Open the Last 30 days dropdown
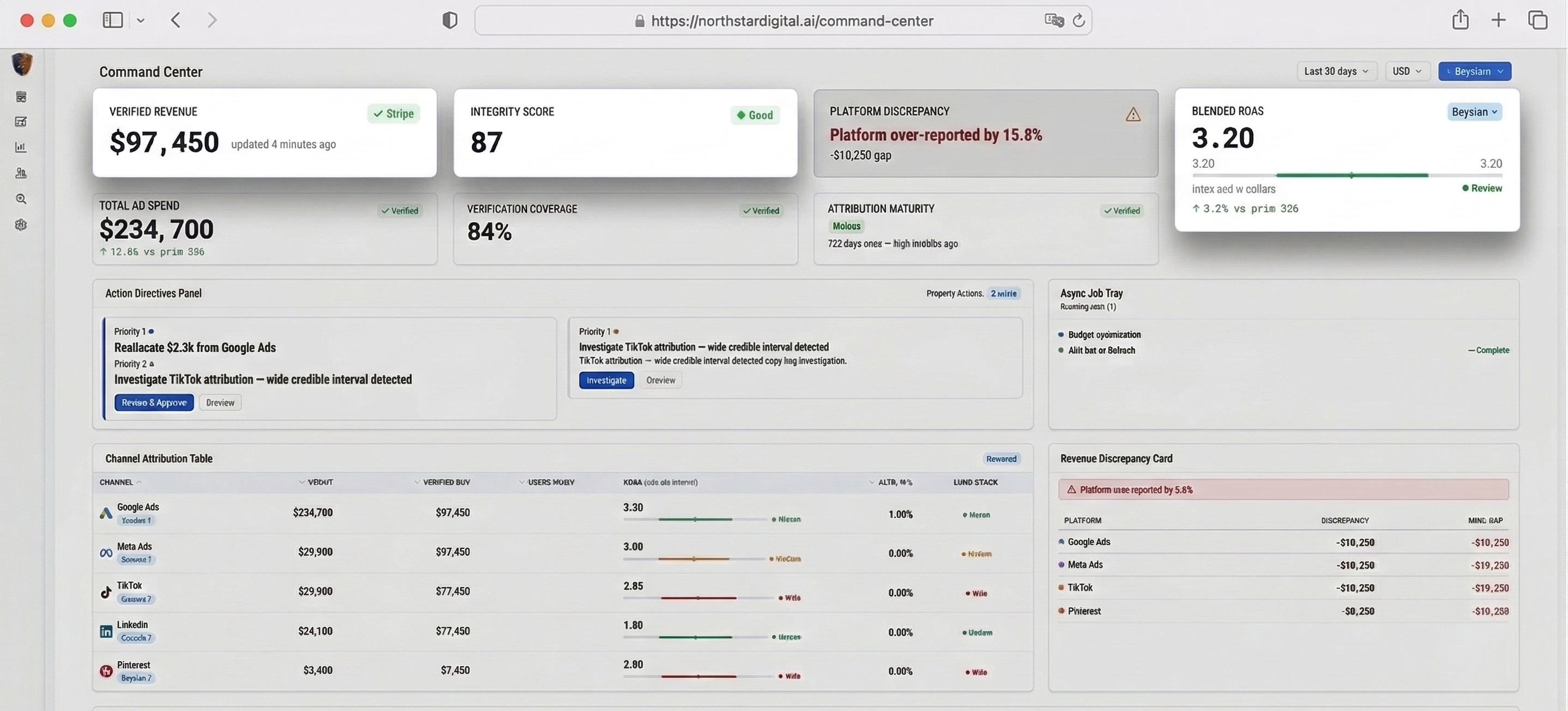The image size is (1568, 711). (1336, 71)
